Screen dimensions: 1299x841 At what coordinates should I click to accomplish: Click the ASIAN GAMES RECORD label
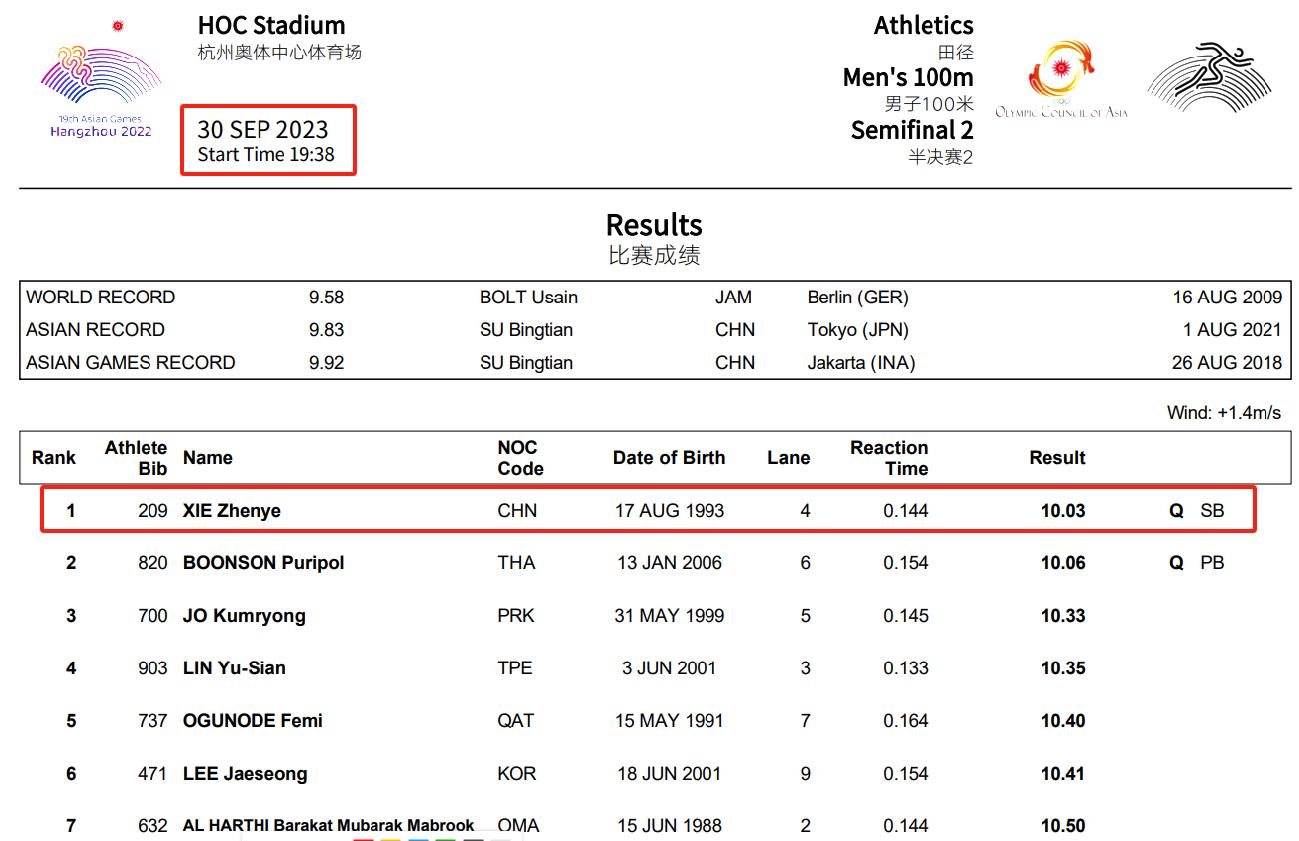[x=130, y=362]
